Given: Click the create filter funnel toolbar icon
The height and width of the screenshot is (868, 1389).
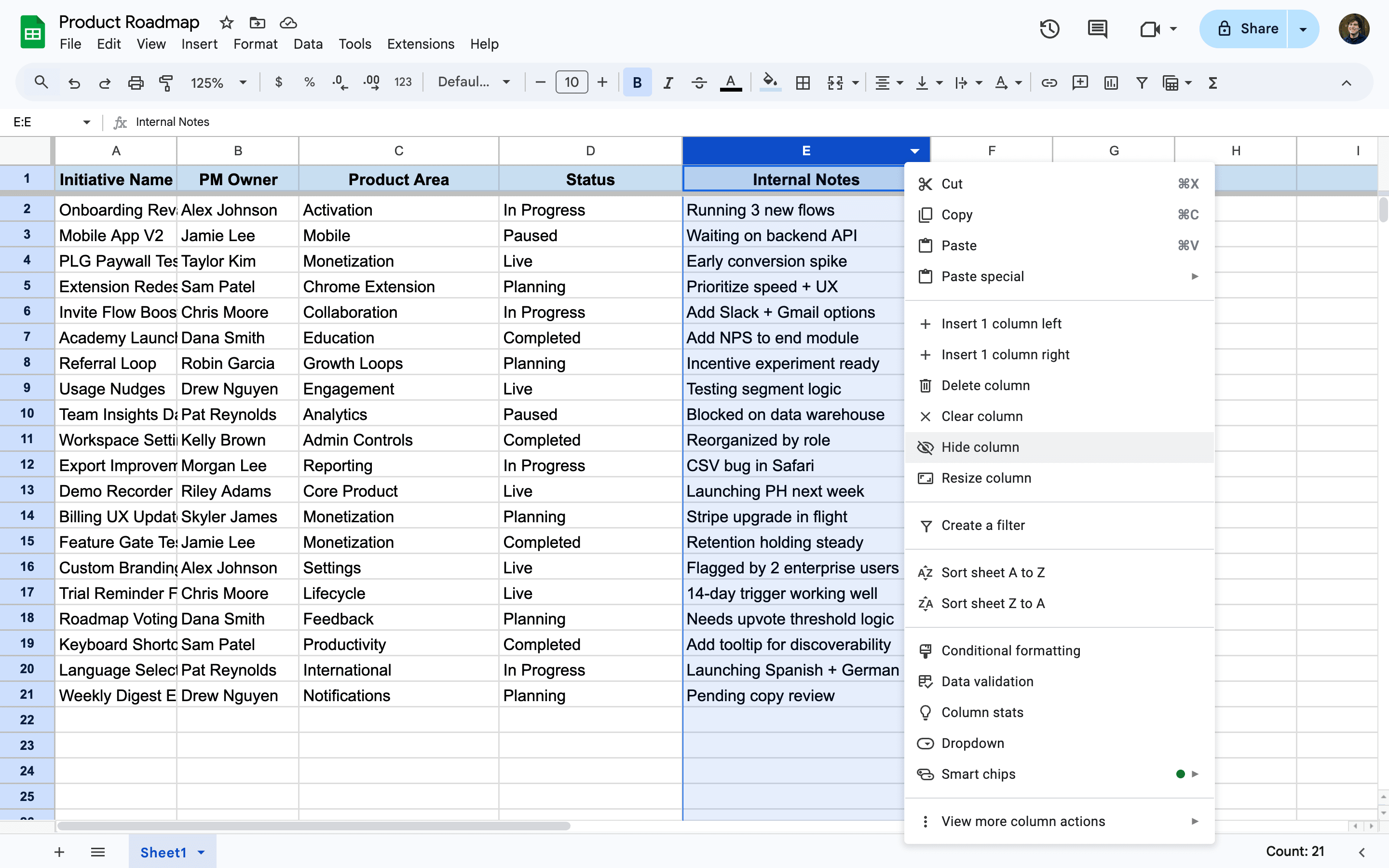Looking at the screenshot, I should pyautogui.click(x=1142, y=83).
